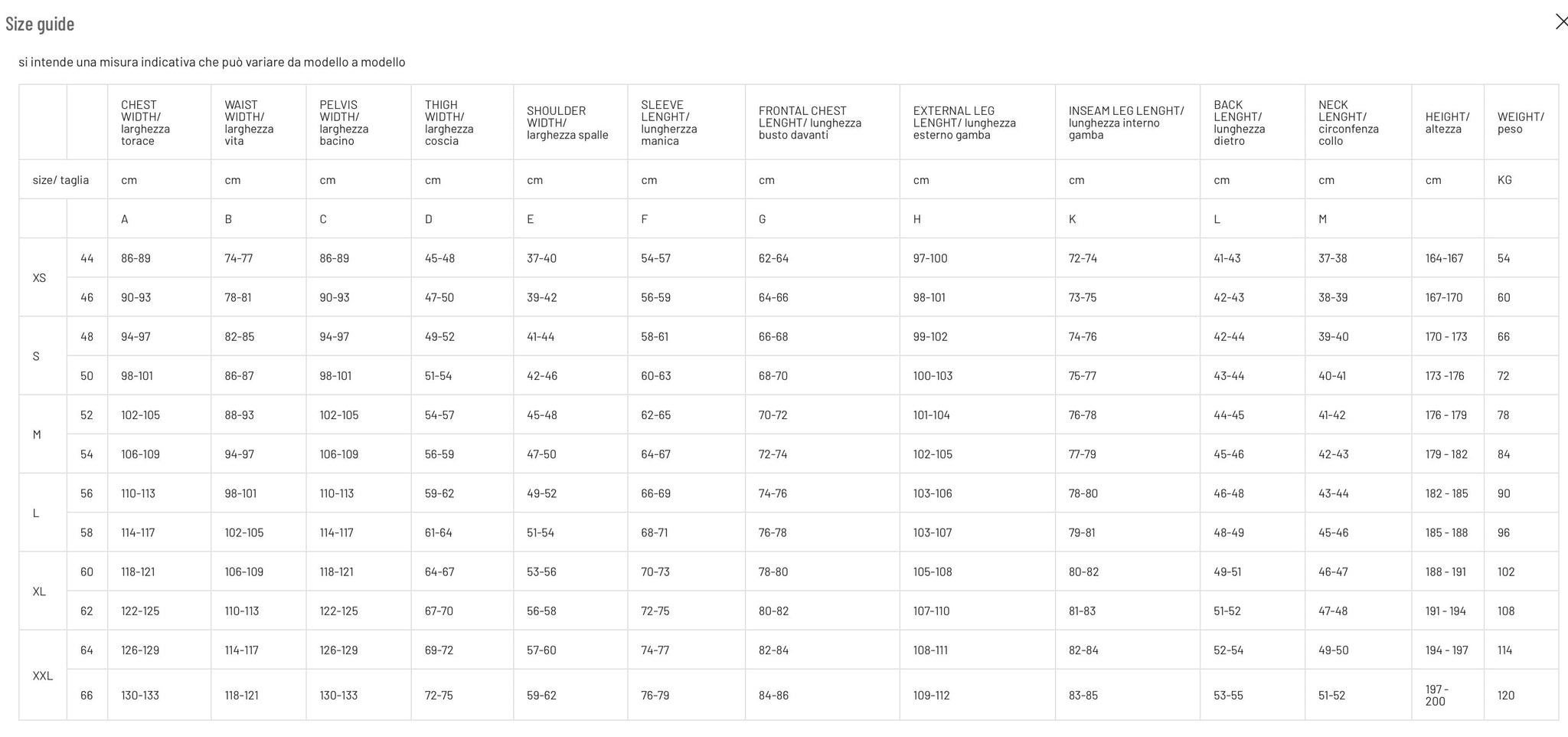Click the INSEAM LEG LENGHT header
The width and height of the screenshot is (1568, 737).
pos(1126,123)
